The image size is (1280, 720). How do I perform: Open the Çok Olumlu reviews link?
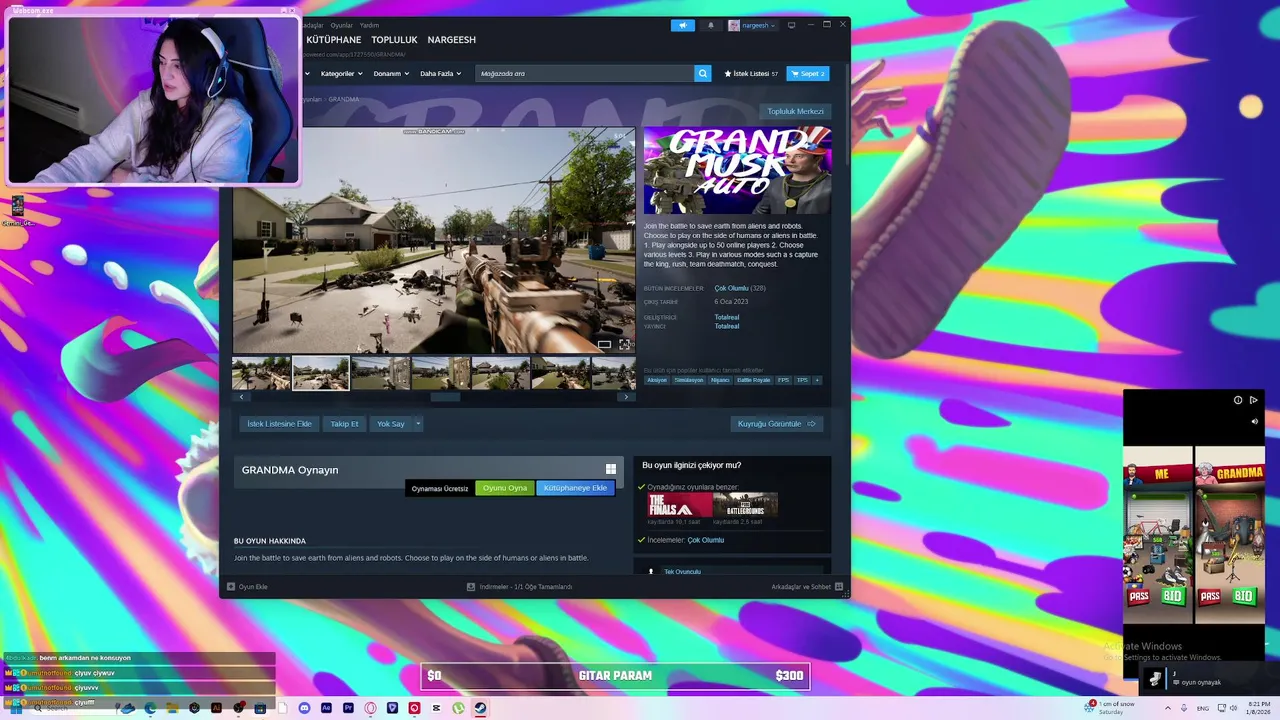[731, 288]
